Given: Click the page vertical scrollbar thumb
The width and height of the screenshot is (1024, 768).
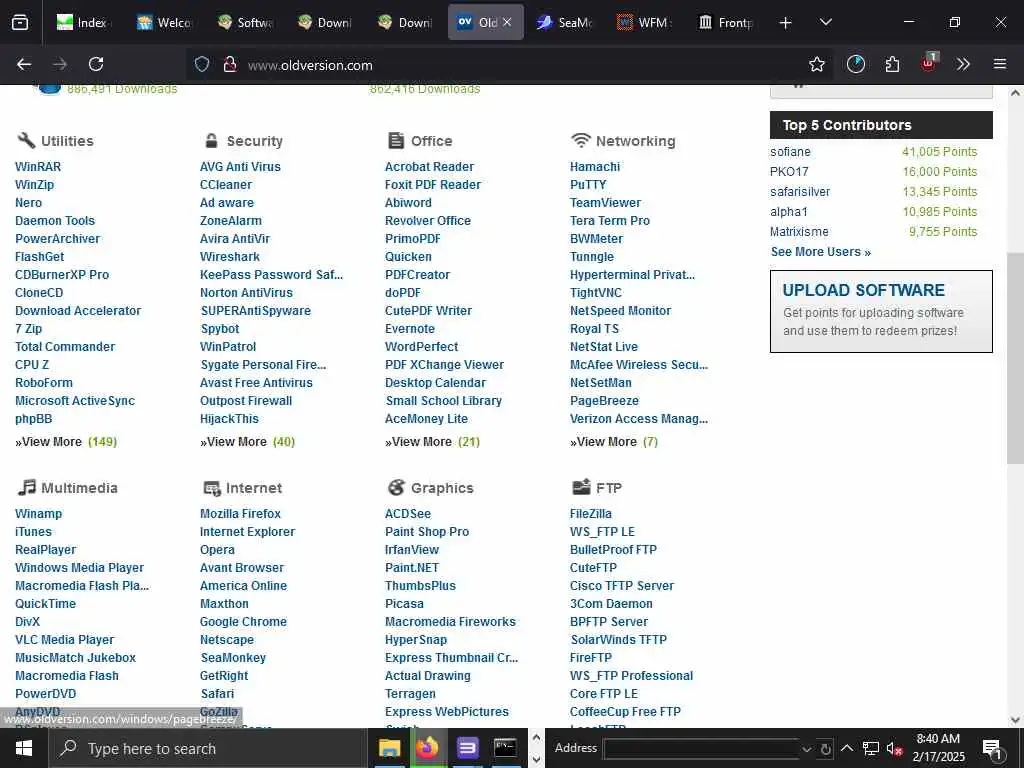Looking at the screenshot, I should 1015,359.
